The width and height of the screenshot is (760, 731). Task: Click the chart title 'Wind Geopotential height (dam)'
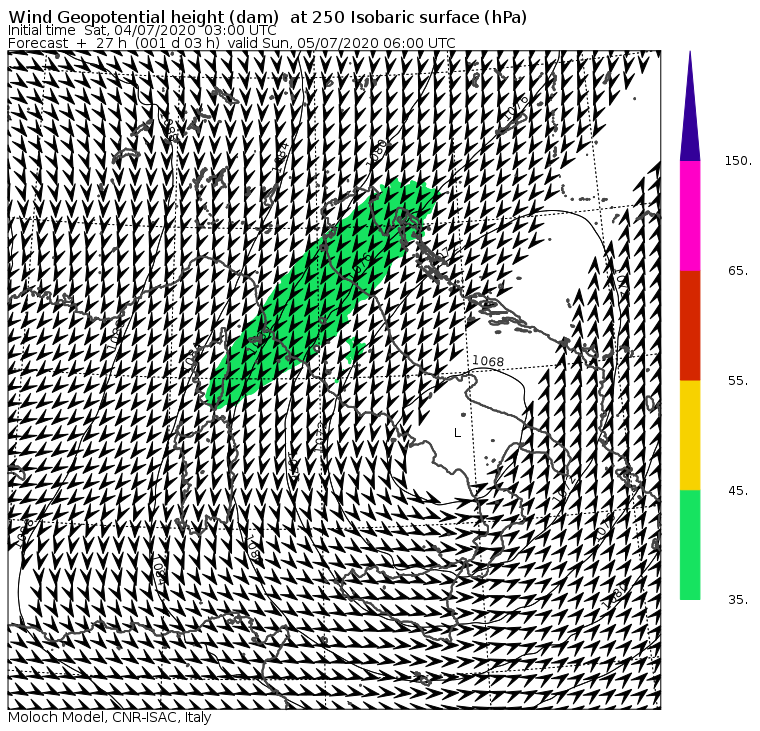click(x=143, y=17)
